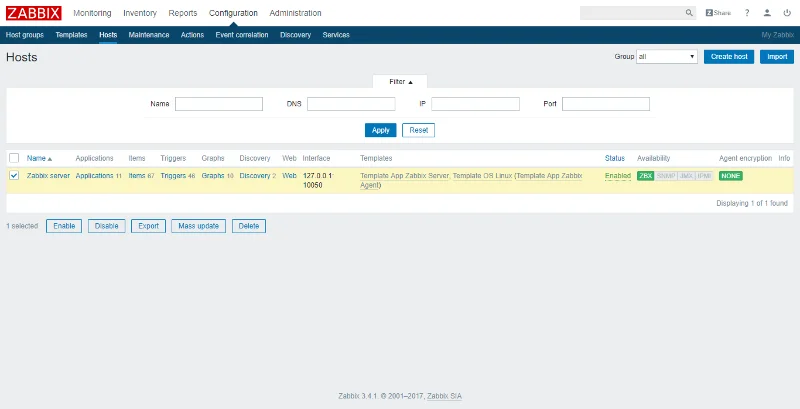Uncheck the Zabbix server row checkbox

14,175
